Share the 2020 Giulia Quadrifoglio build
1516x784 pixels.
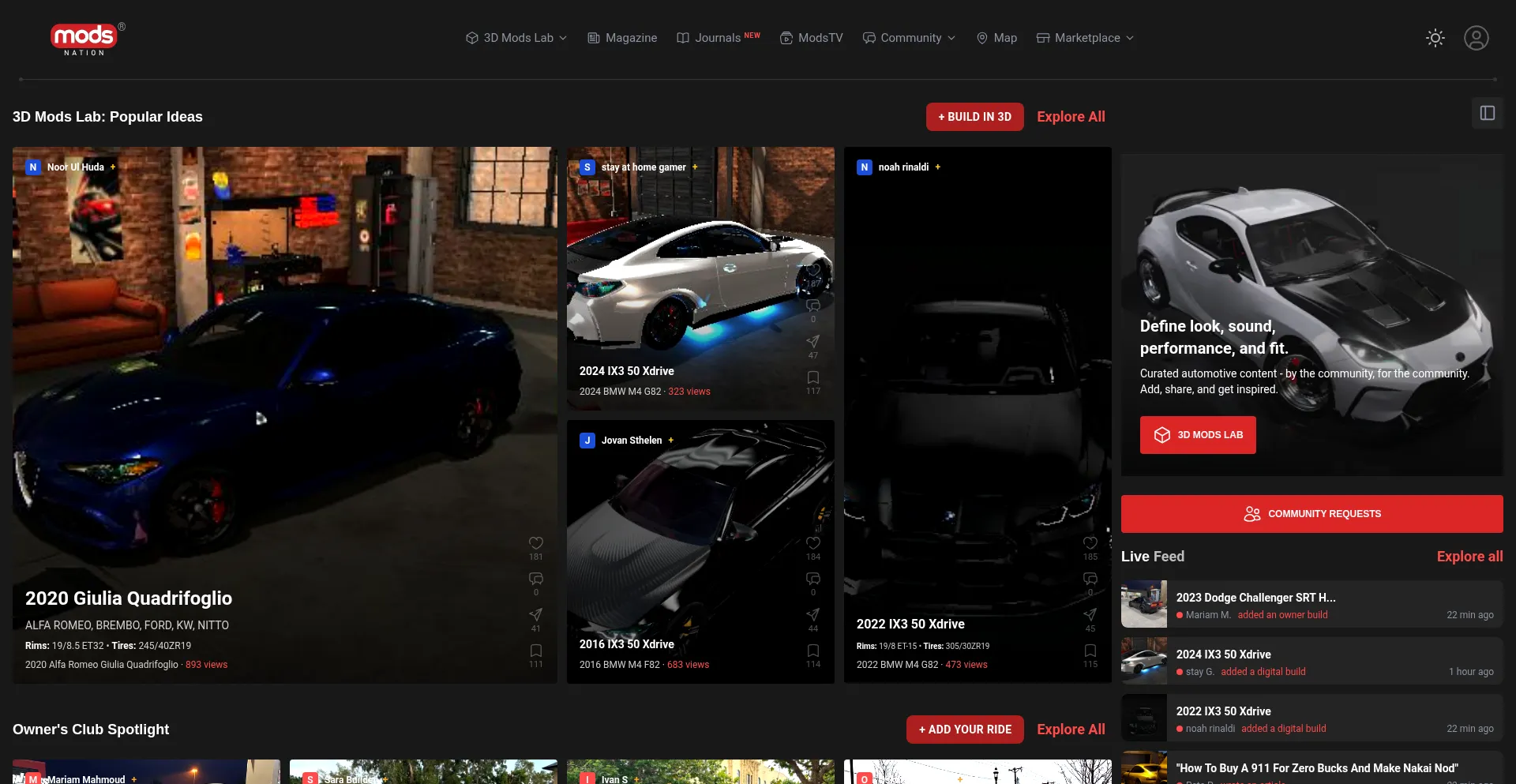(x=536, y=614)
